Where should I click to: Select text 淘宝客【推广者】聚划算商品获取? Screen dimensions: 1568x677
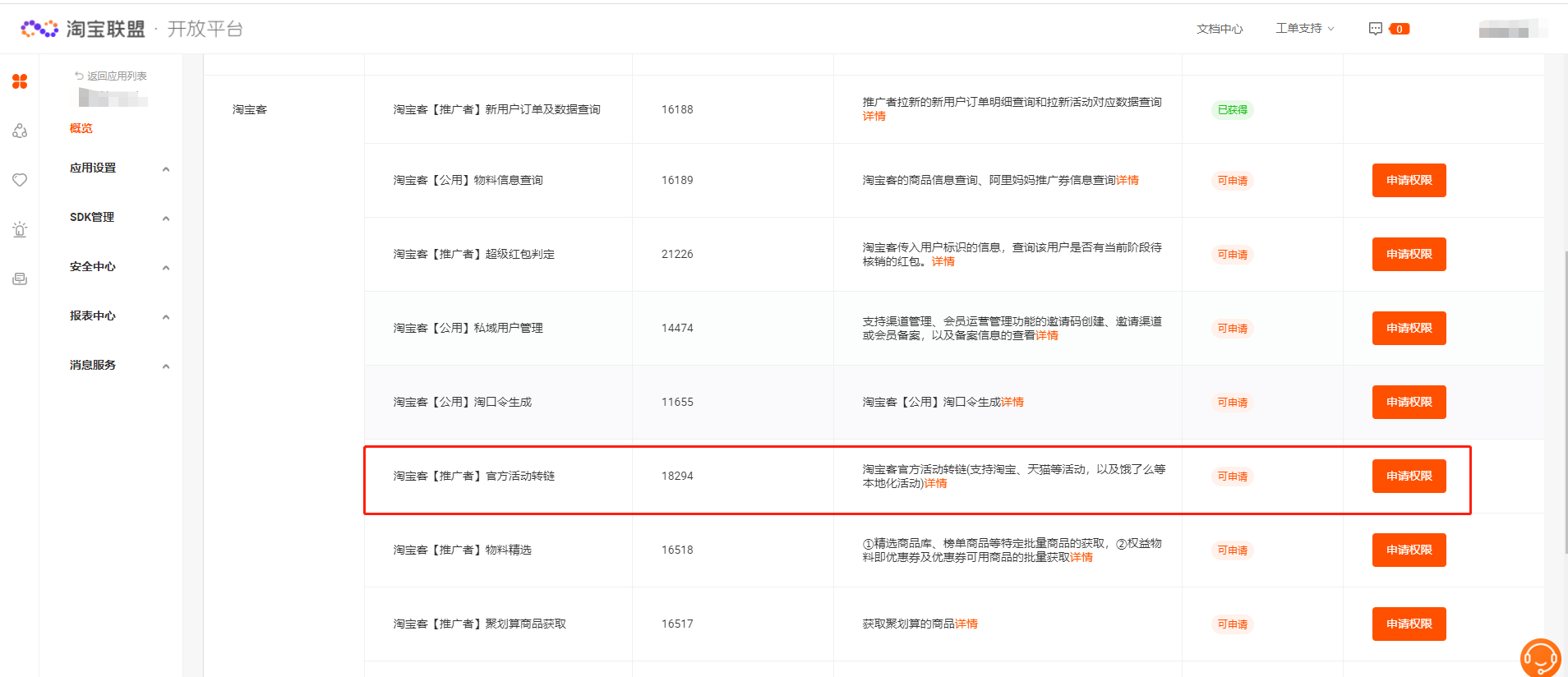tap(480, 624)
